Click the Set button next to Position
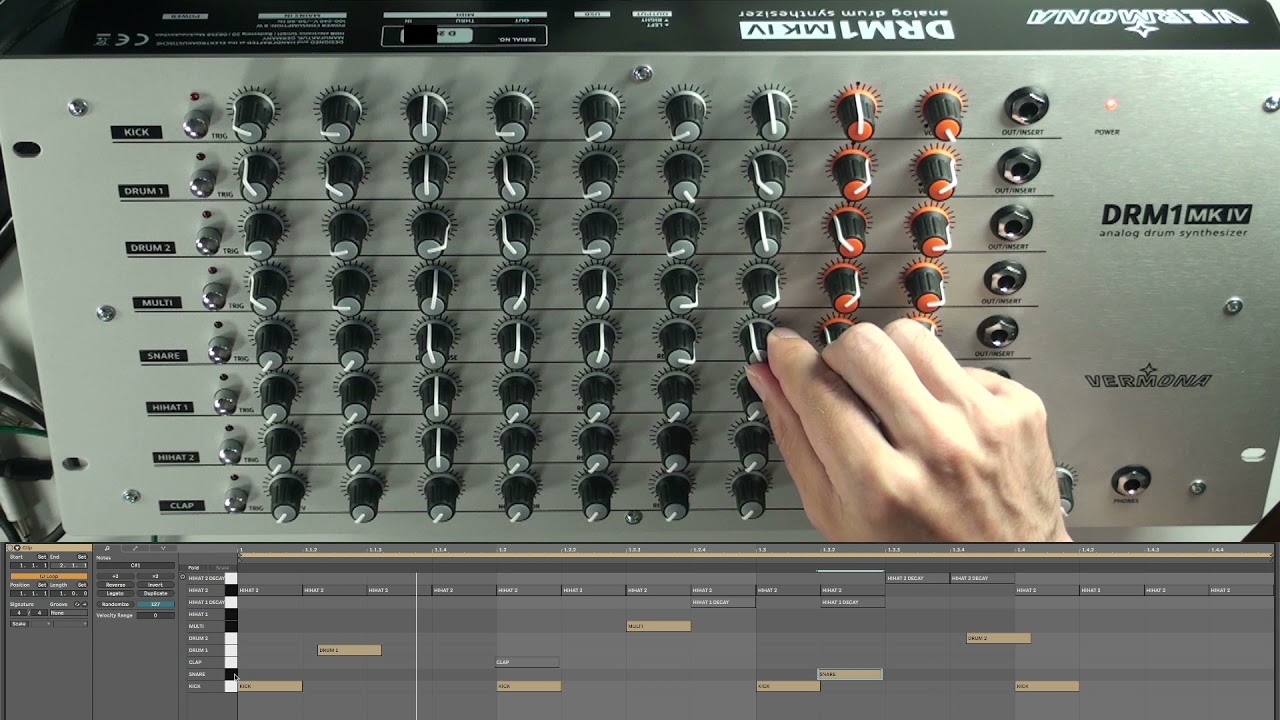The image size is (1280, 720). click(x=42, y=585)
